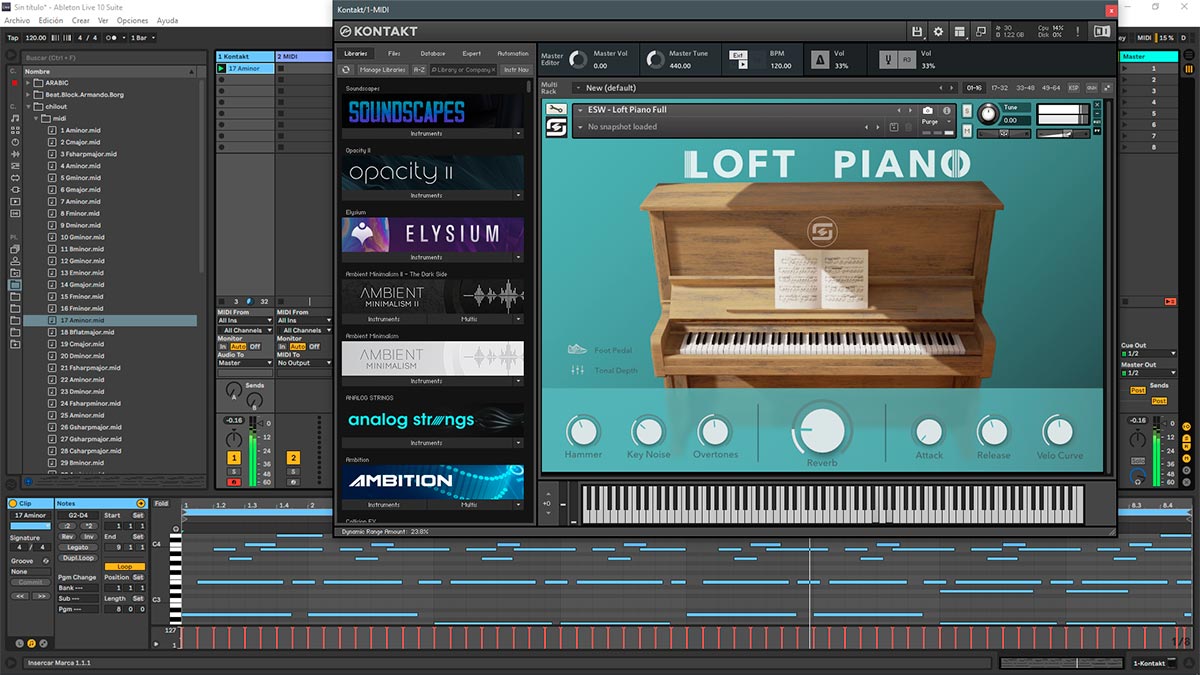Image resolution: width=1200 pixels, height=675 pixels.
Task: Mute the Loft Piano instrument with M button
Action: click(965, 129)
